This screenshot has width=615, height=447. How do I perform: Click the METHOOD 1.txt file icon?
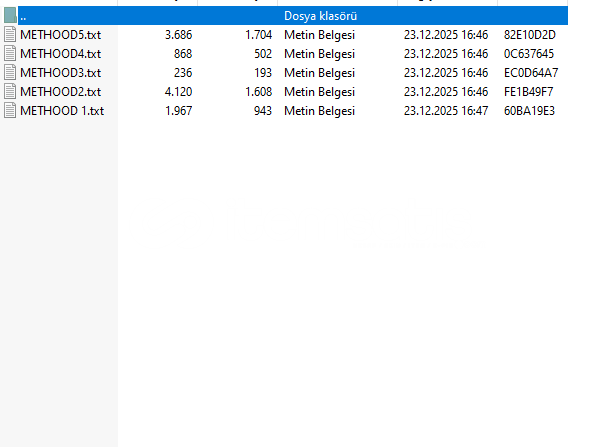click(11, 111)
